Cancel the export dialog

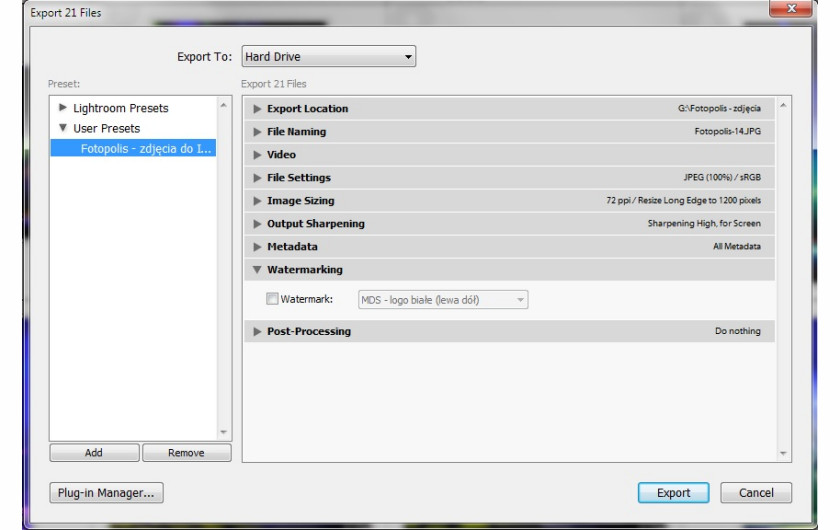pos(756,493)
